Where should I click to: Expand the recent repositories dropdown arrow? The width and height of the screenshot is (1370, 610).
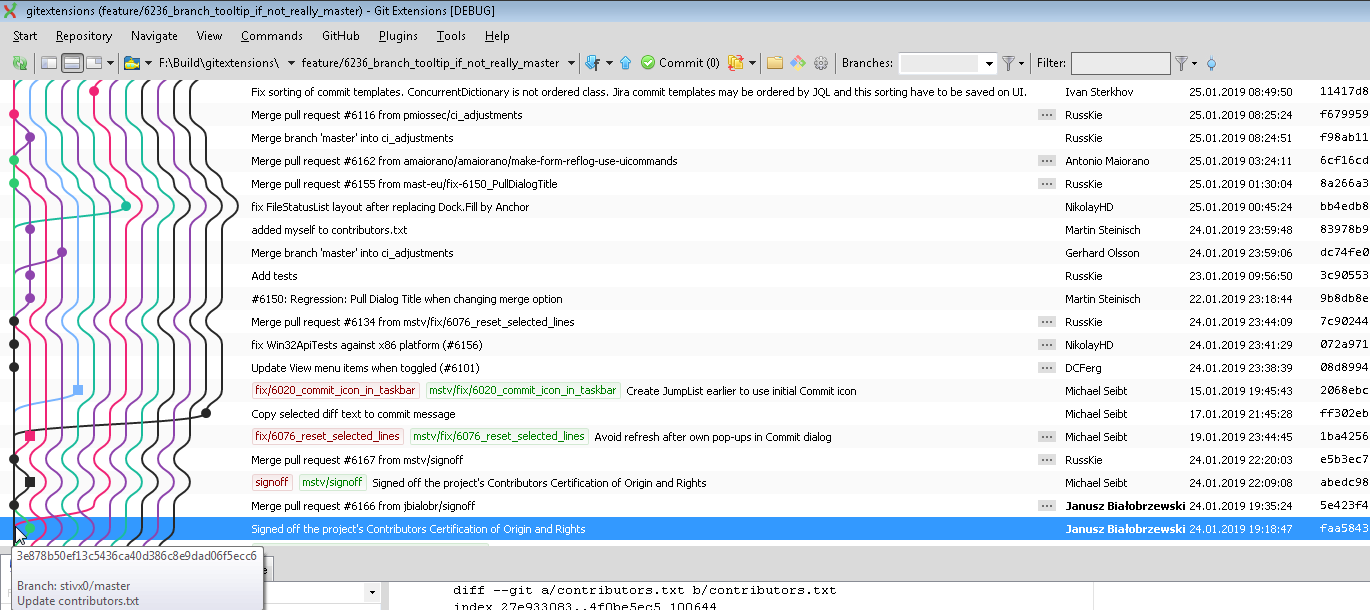148,63
